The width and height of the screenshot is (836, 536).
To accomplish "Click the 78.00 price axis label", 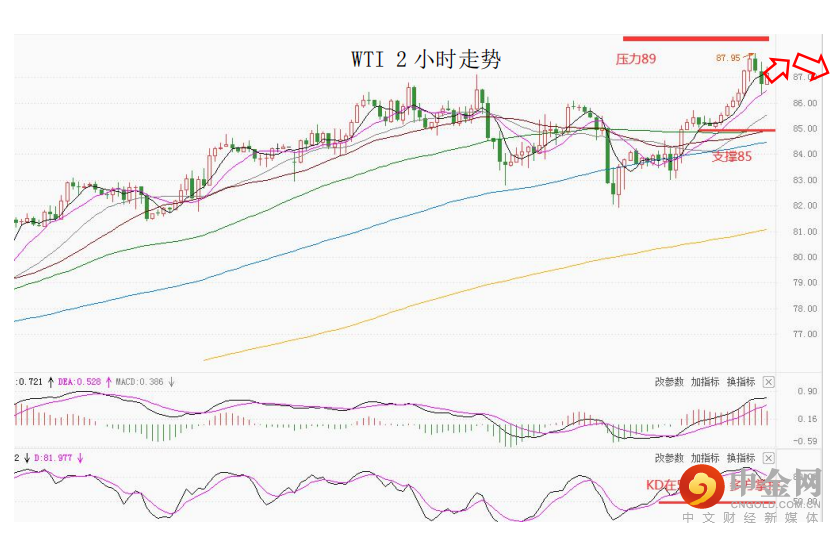I will click(805, 308).
